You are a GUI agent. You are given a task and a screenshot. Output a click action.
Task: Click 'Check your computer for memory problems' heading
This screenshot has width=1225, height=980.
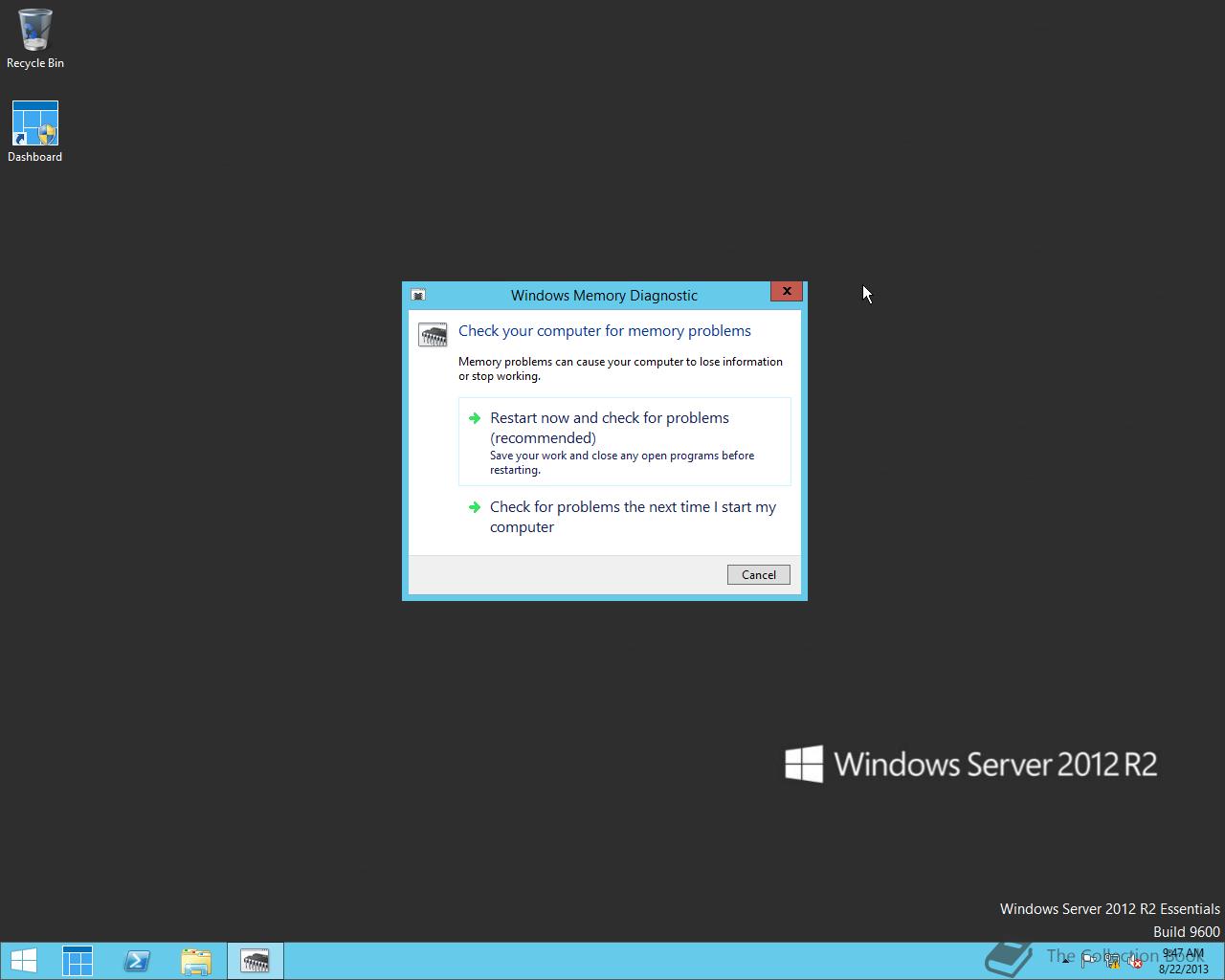(x=605, y=330)
